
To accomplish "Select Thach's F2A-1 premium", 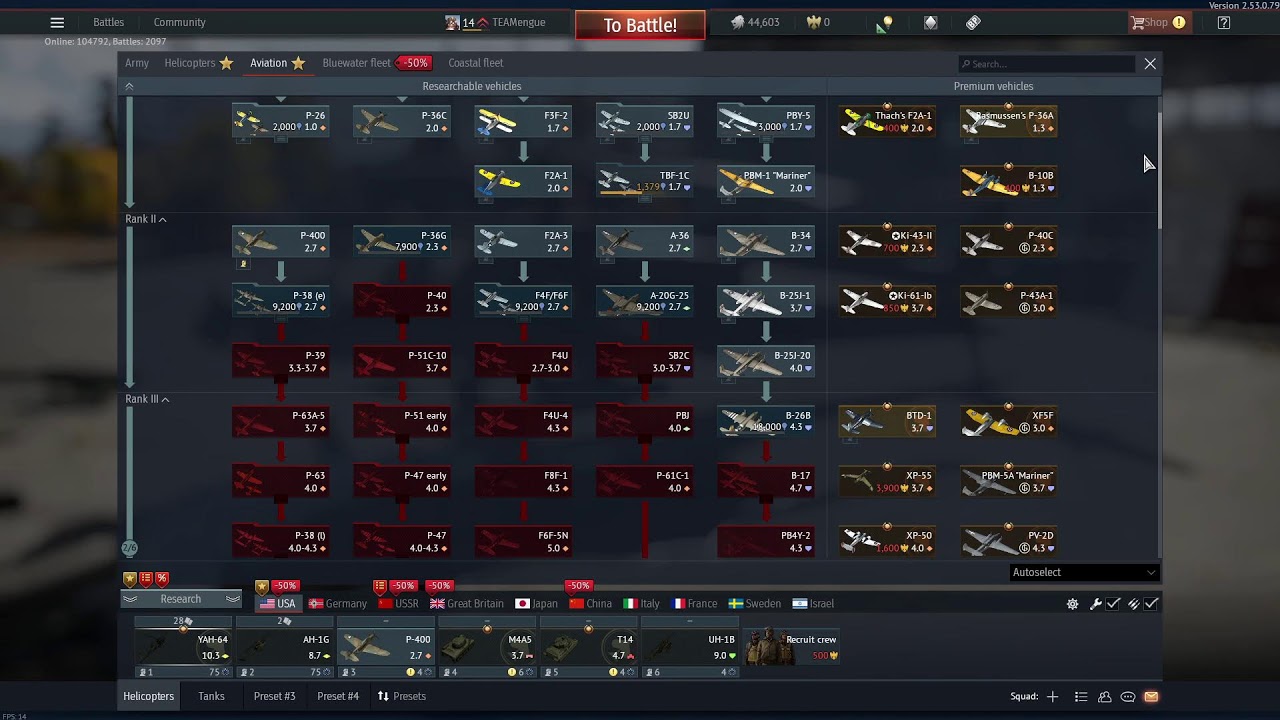I will pos(887,121).
